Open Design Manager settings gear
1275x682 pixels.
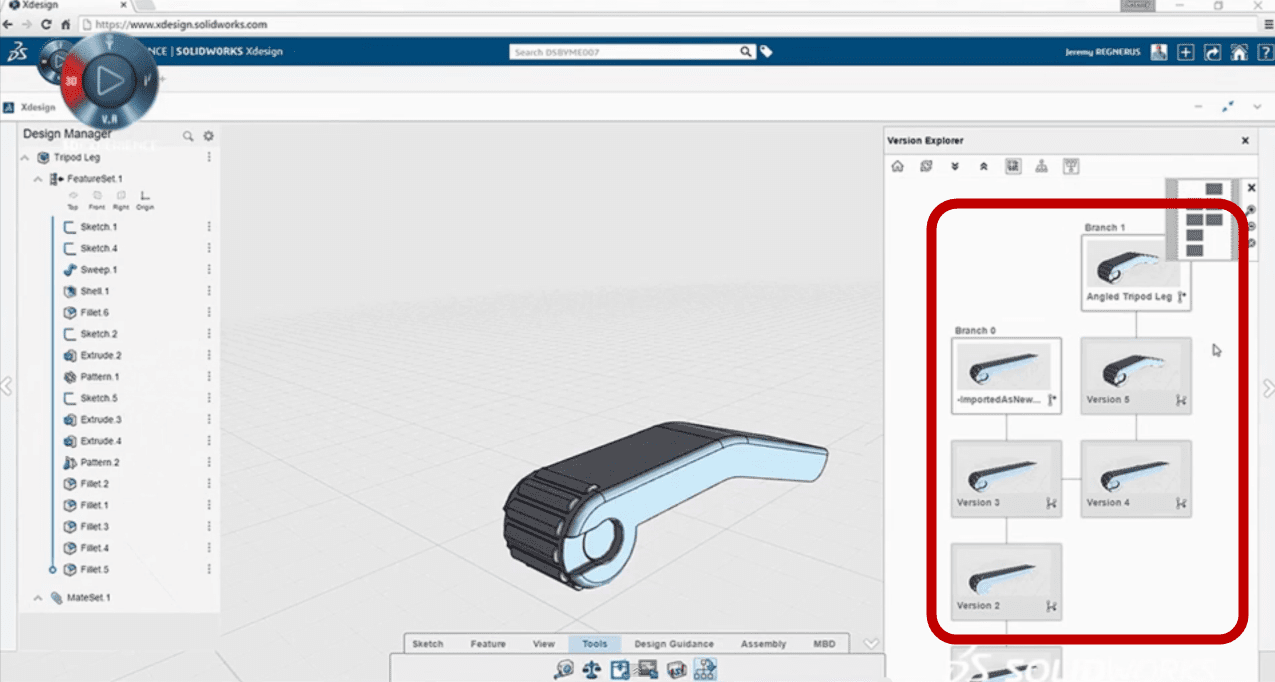coord(209,136)
